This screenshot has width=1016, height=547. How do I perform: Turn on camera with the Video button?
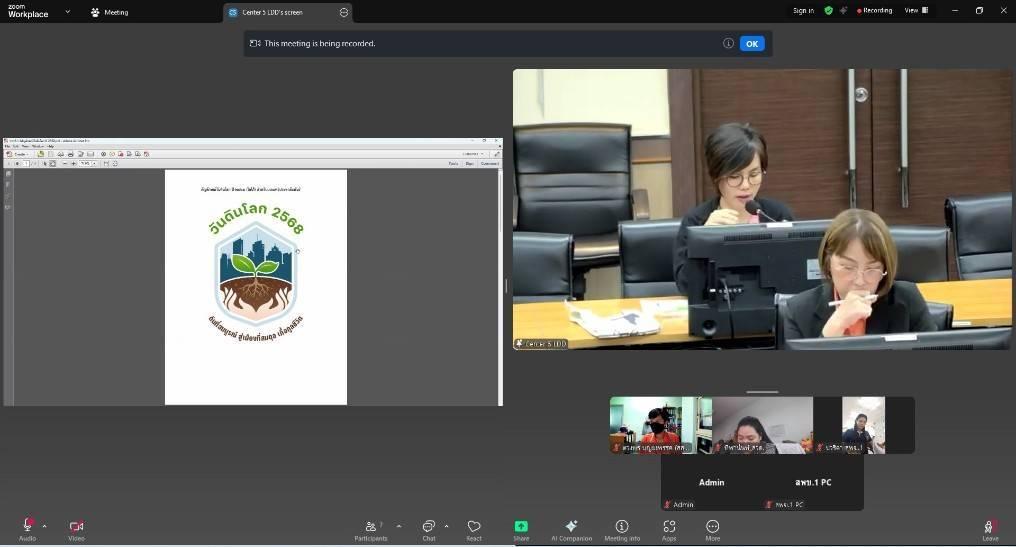(x=76, y=527)
